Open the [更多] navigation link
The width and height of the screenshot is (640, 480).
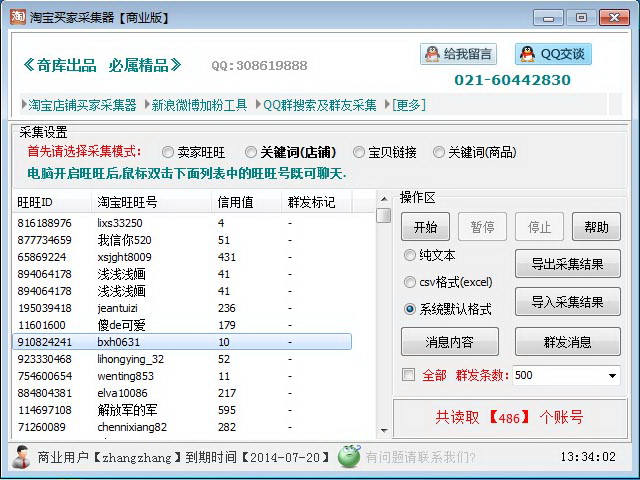click(x=409, y=105)
